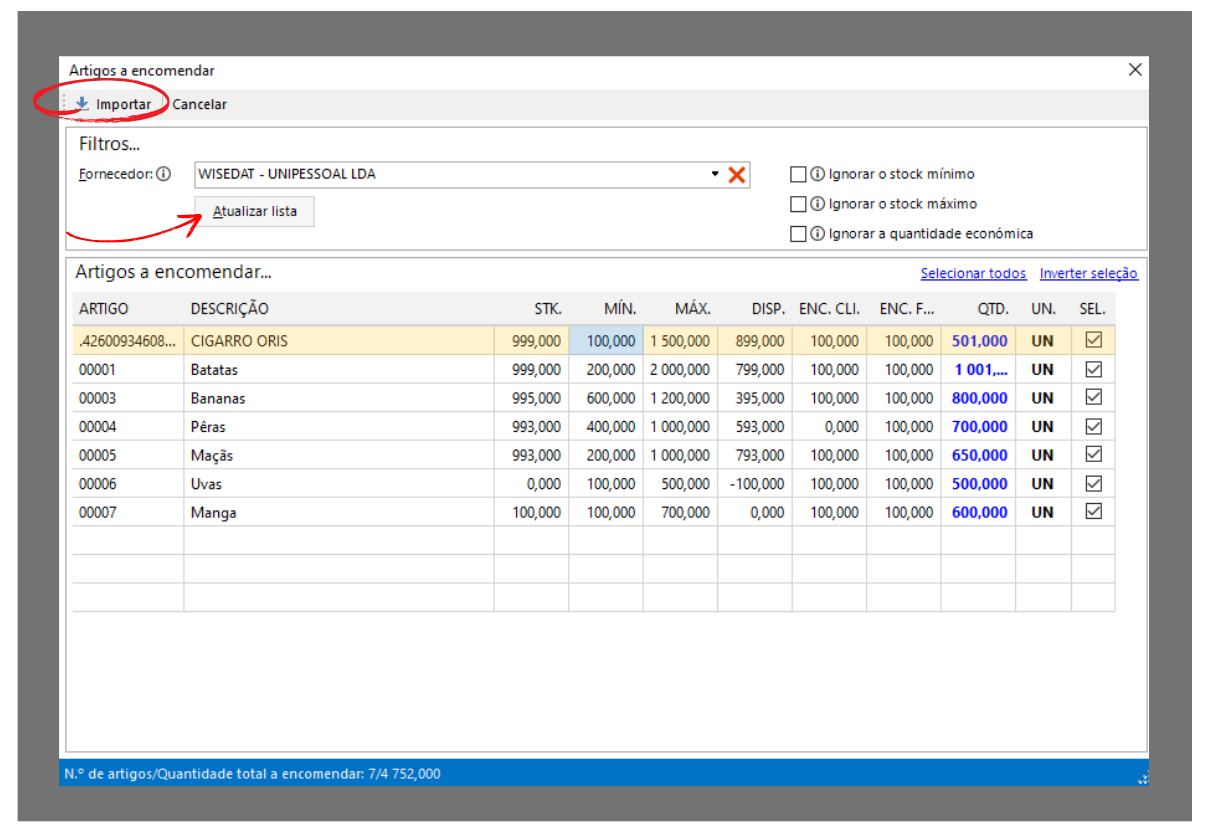Click article code 00006
Image resolution: width=1208 pixels, height=834 pixels.
pyautogui.click(x=98, y=484)
